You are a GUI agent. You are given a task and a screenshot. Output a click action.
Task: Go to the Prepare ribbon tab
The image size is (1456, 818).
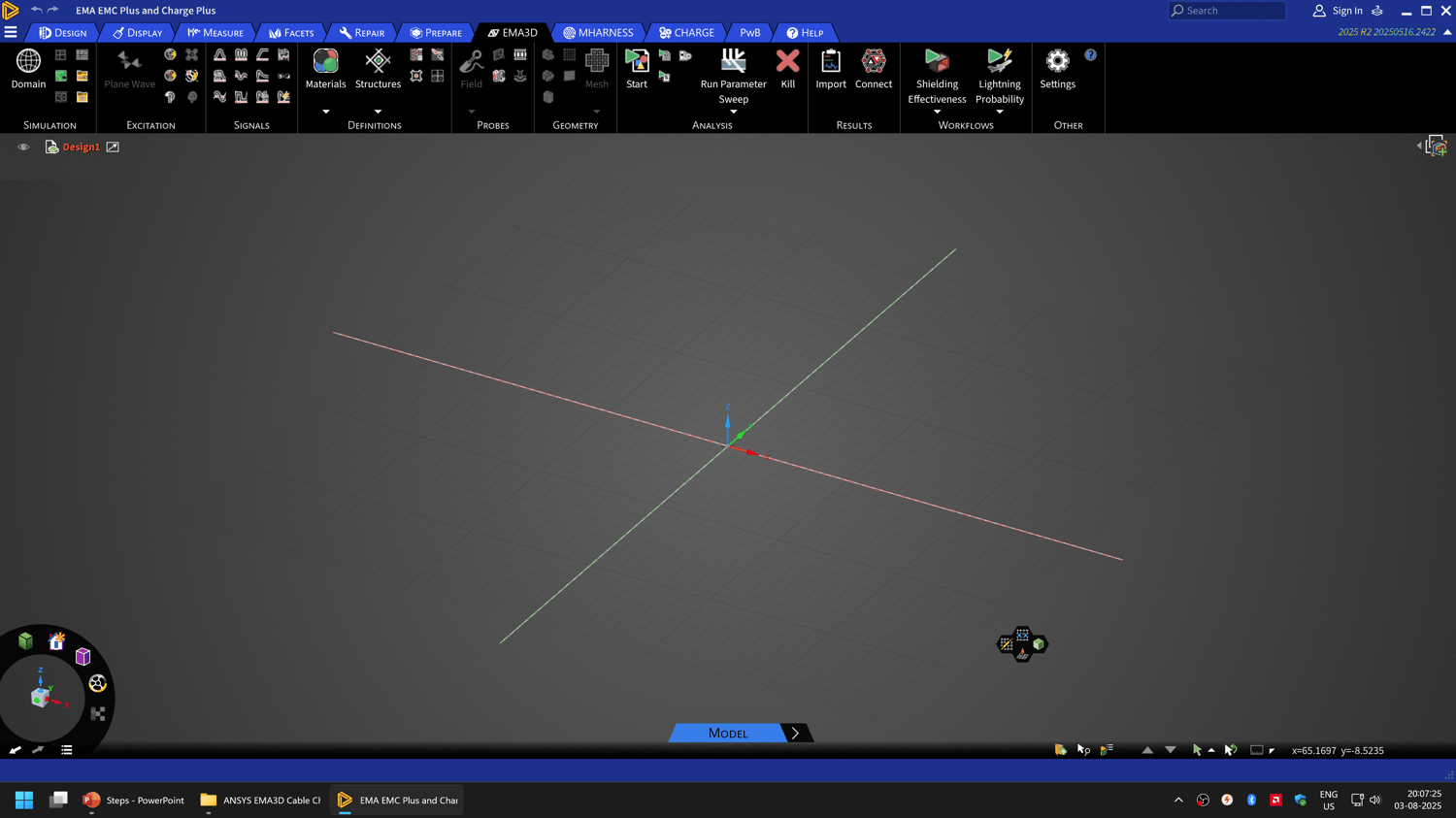[436, 33]
